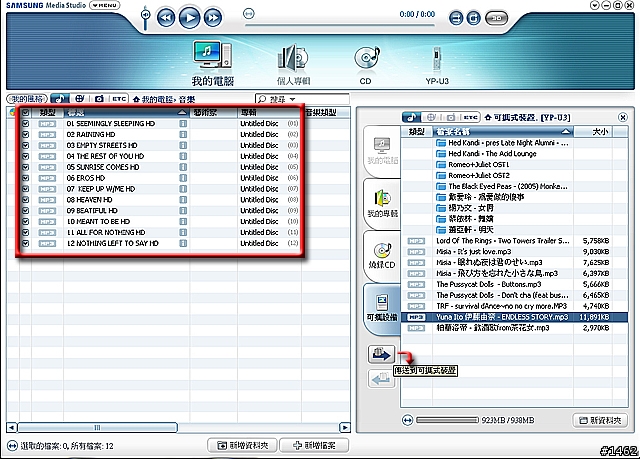The height and width of the screenshot is (459, 640).
Task: Skip to previous track button
Action: point(166,18)
